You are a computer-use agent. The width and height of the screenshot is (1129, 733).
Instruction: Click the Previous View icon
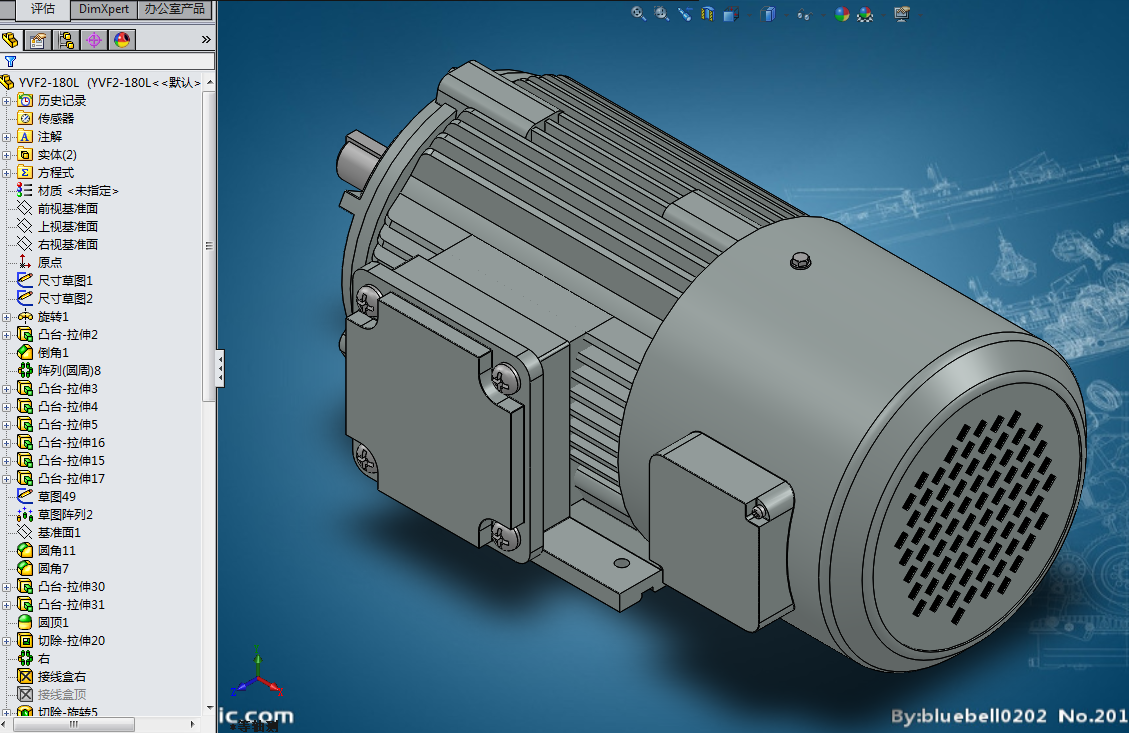(x=685, y=14)
